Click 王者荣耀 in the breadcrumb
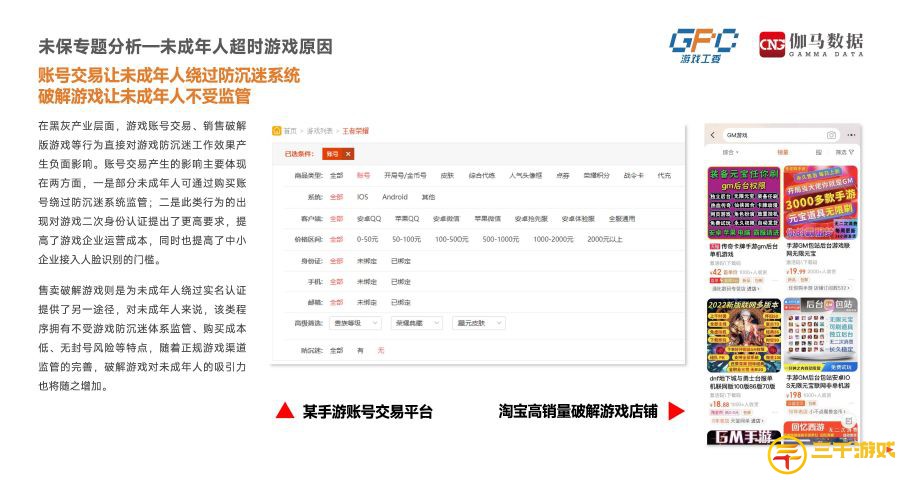 pos(356,131)
